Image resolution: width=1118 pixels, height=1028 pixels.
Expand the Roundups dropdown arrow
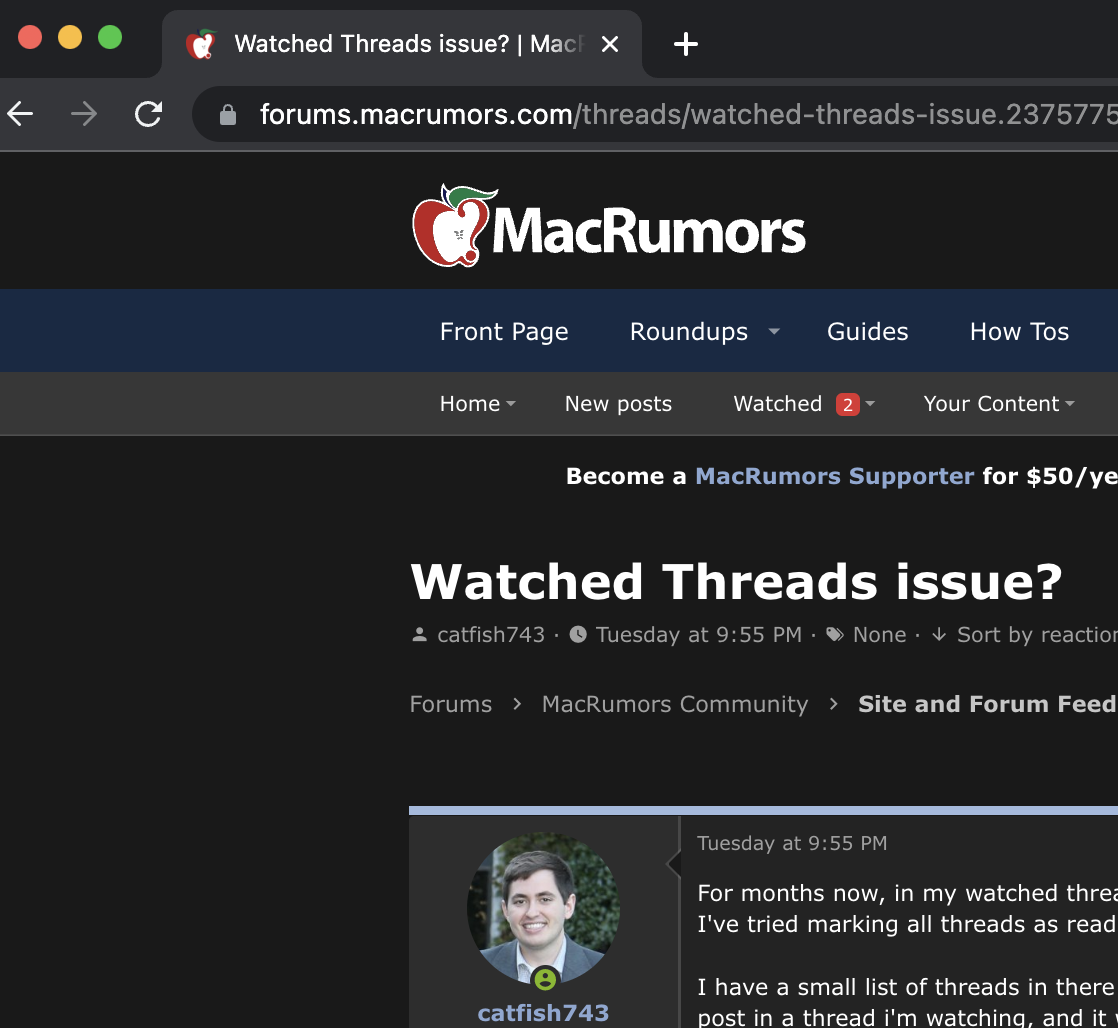(774, 331)
